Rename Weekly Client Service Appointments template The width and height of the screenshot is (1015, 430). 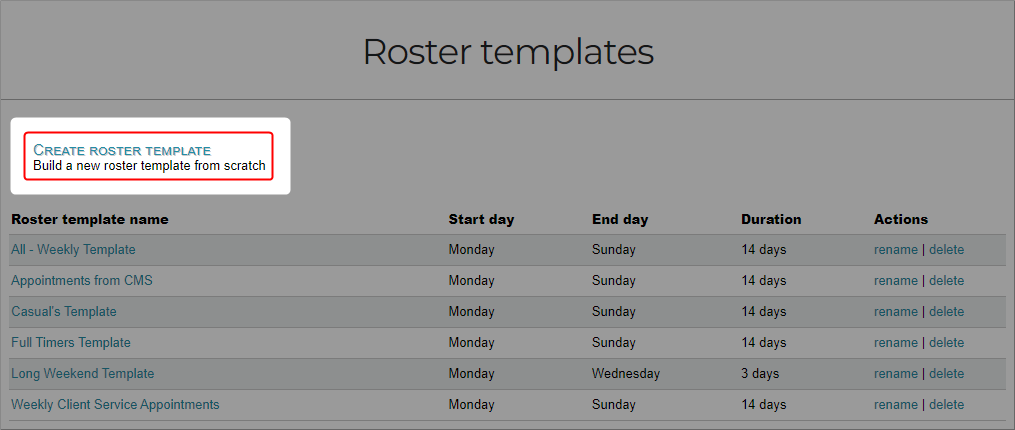pyautogui.click(x=895, y=404)
